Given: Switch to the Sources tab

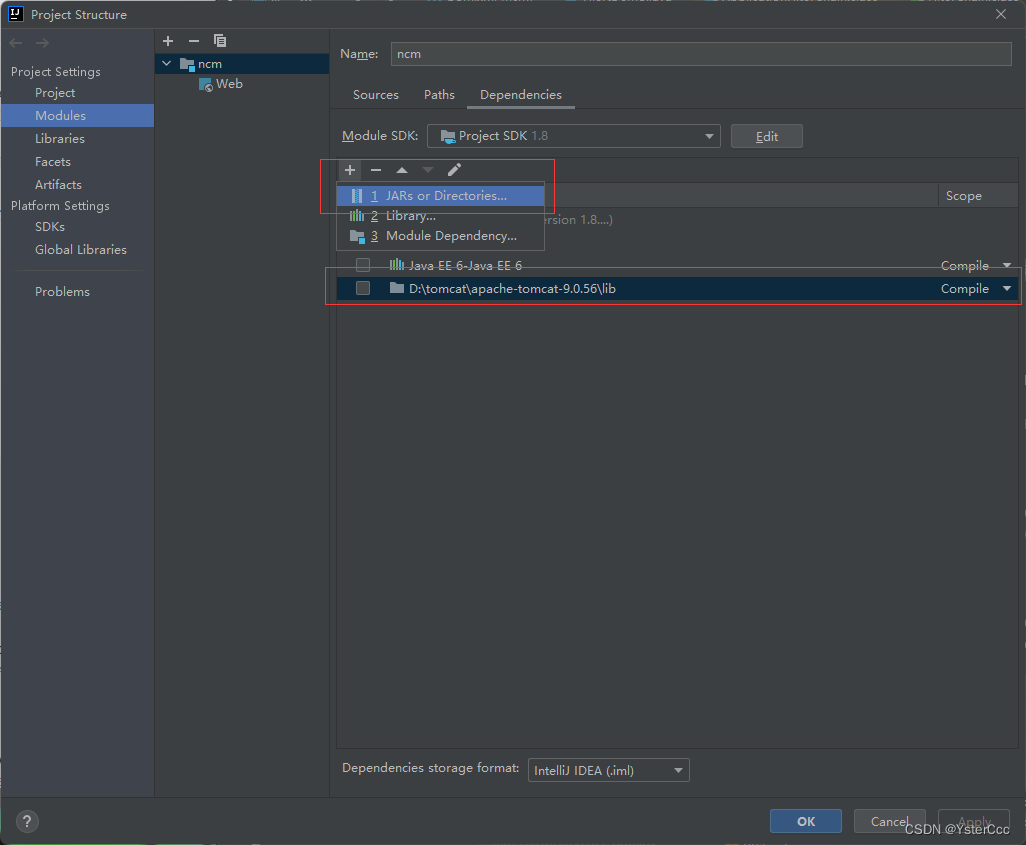Looking at the screenshot, I should pos(376,95).
